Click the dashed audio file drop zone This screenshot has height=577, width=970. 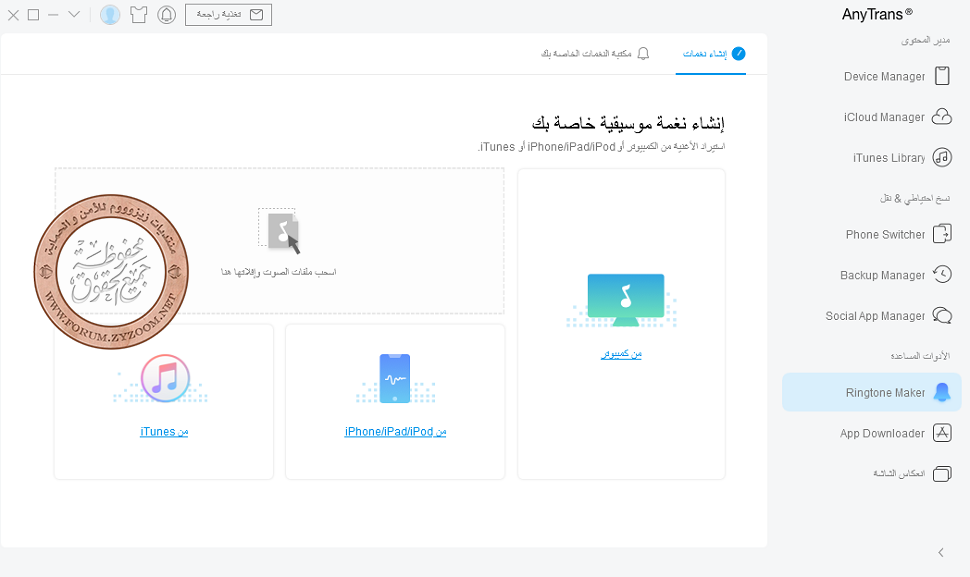279,241
